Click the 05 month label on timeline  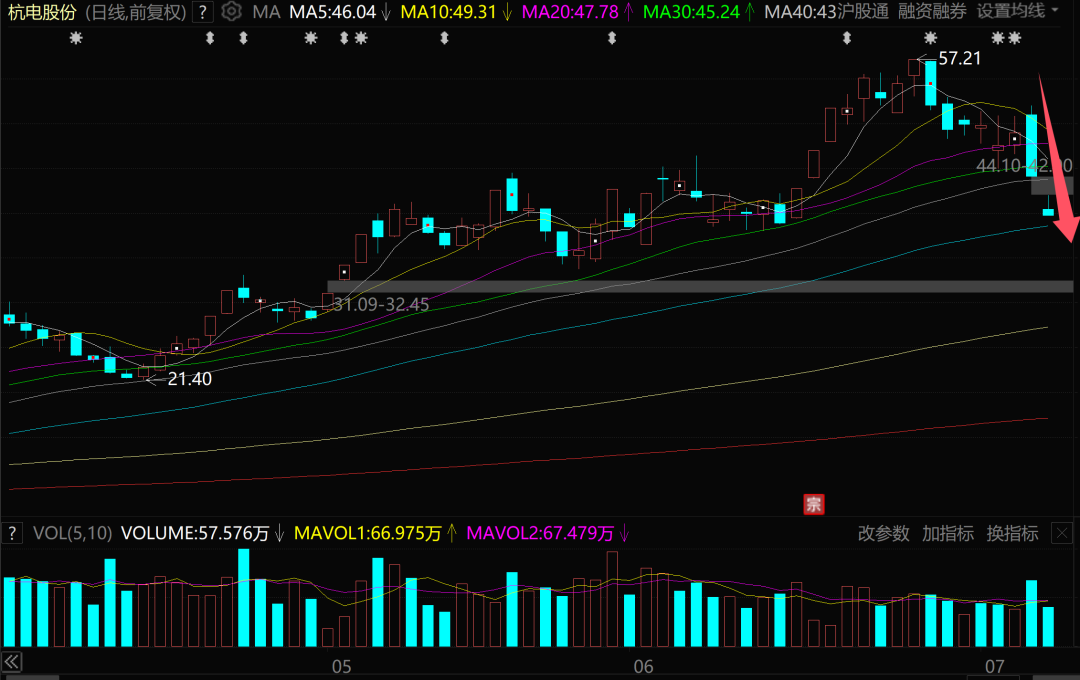point(342,667)
